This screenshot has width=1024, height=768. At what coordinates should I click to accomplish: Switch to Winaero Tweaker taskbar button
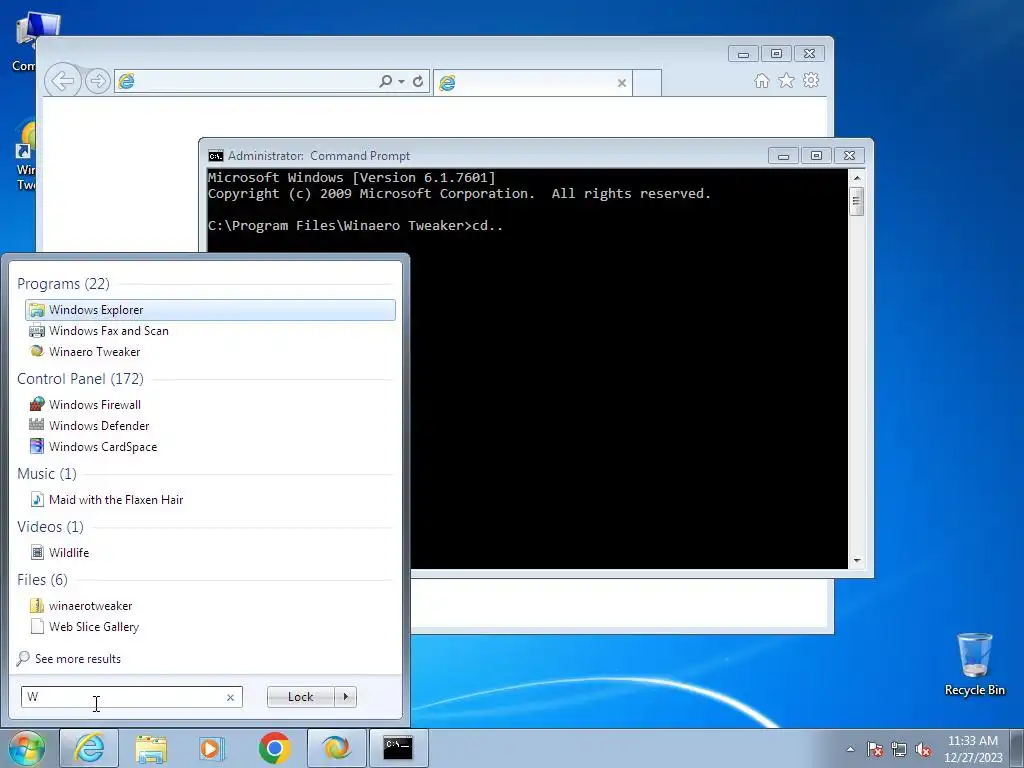[x=336, y=748]
